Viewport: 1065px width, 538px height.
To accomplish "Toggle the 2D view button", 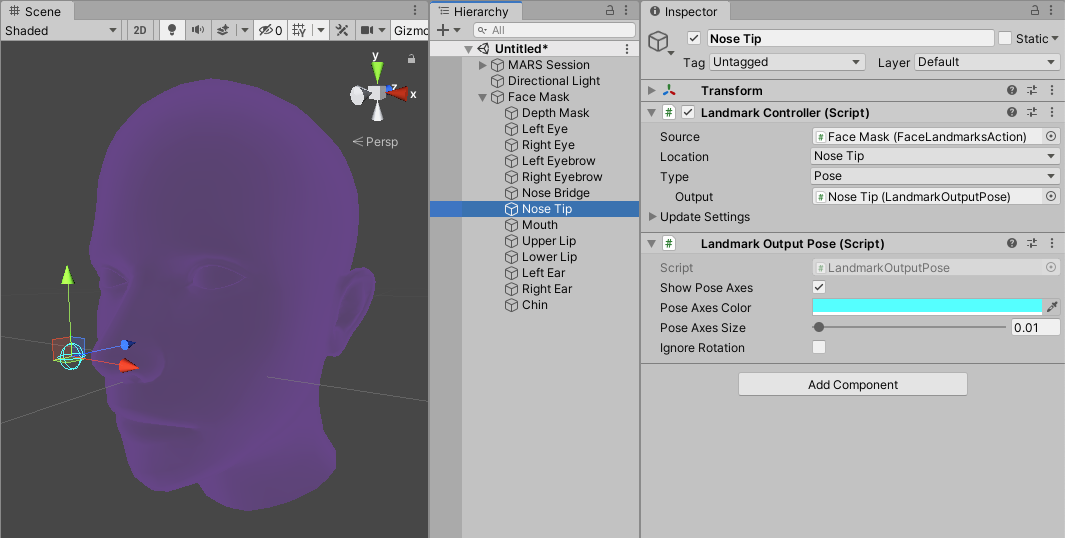I will 140,30.
